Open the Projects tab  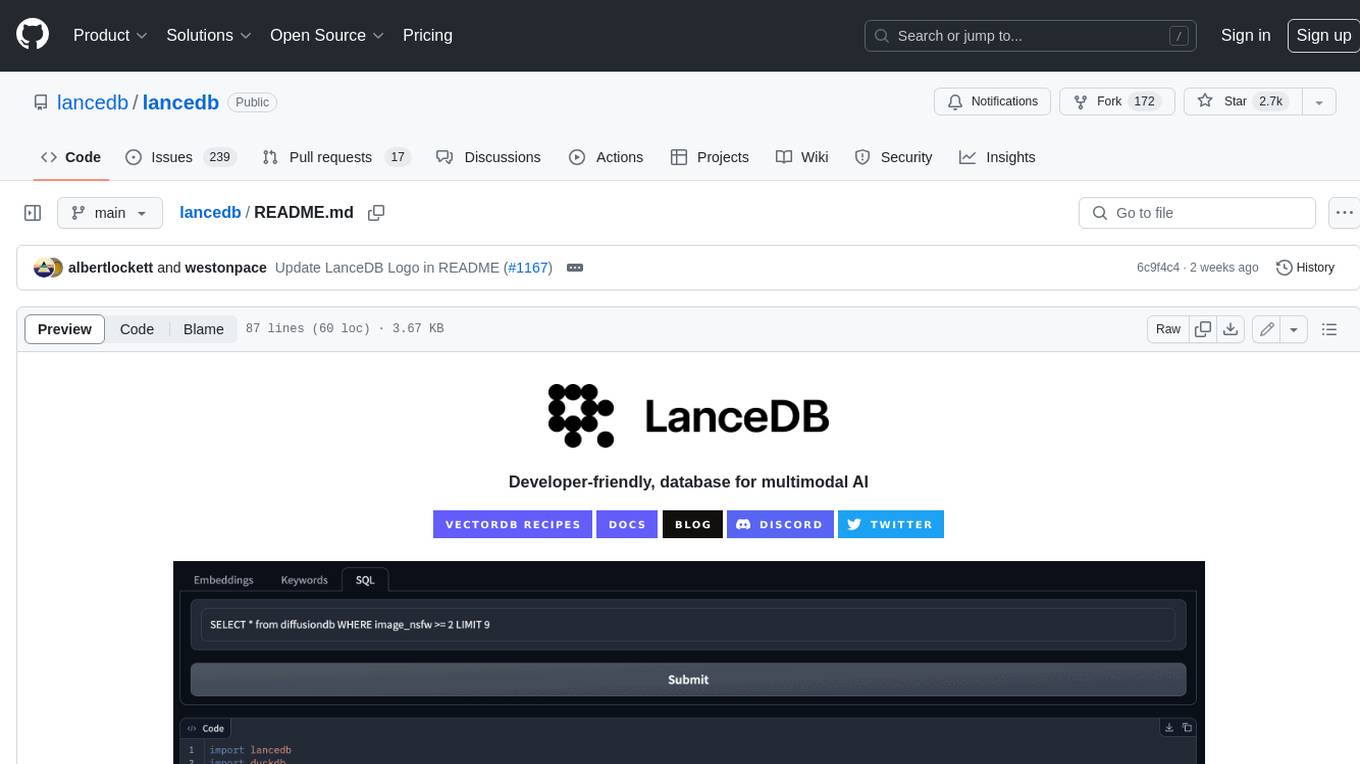709,157
